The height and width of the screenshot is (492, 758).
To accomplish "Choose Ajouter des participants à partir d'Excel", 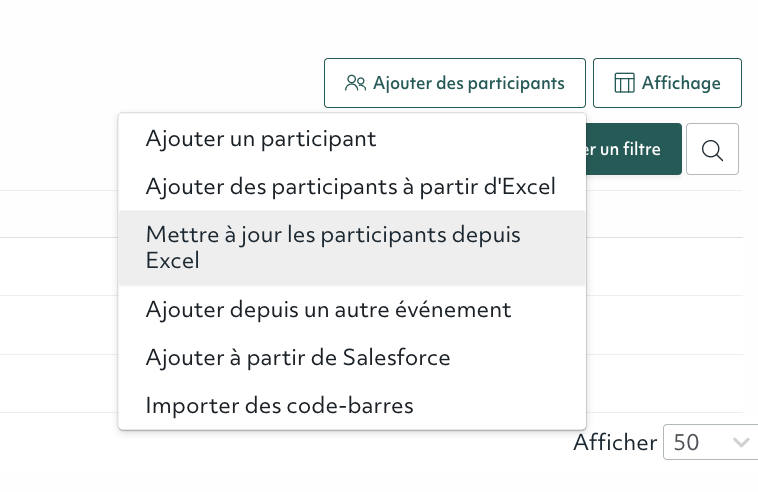I will pyautogui.click(x=352, y=187).
